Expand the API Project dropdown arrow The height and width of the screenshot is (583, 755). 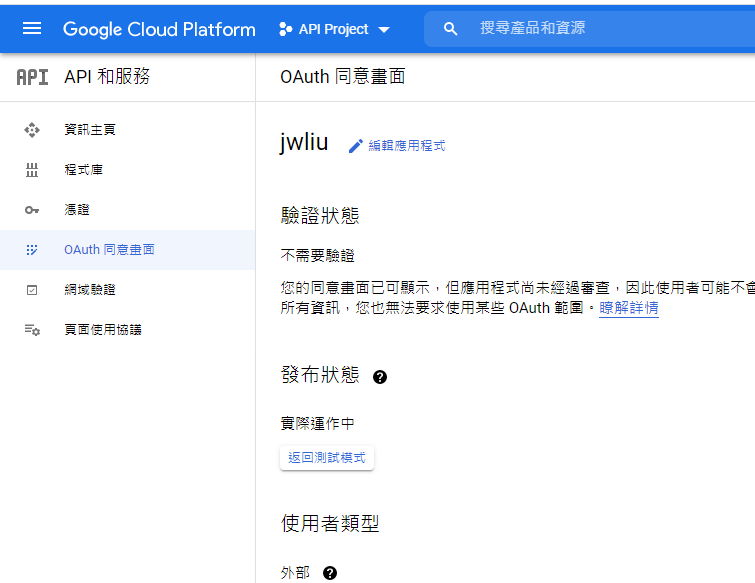pyautogui.click(x=384, y=30)
